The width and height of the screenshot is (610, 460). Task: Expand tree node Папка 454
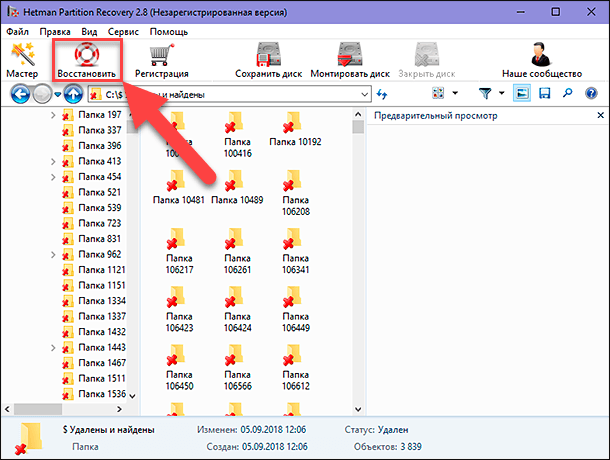point(53,177)
